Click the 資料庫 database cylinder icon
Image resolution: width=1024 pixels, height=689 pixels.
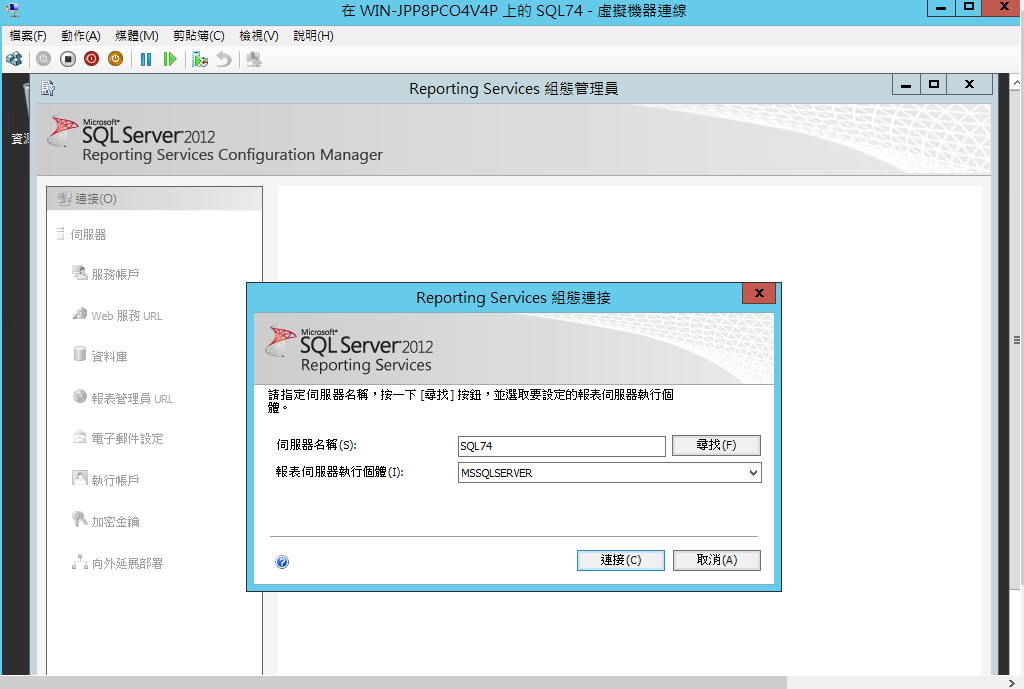pos(80,355)
